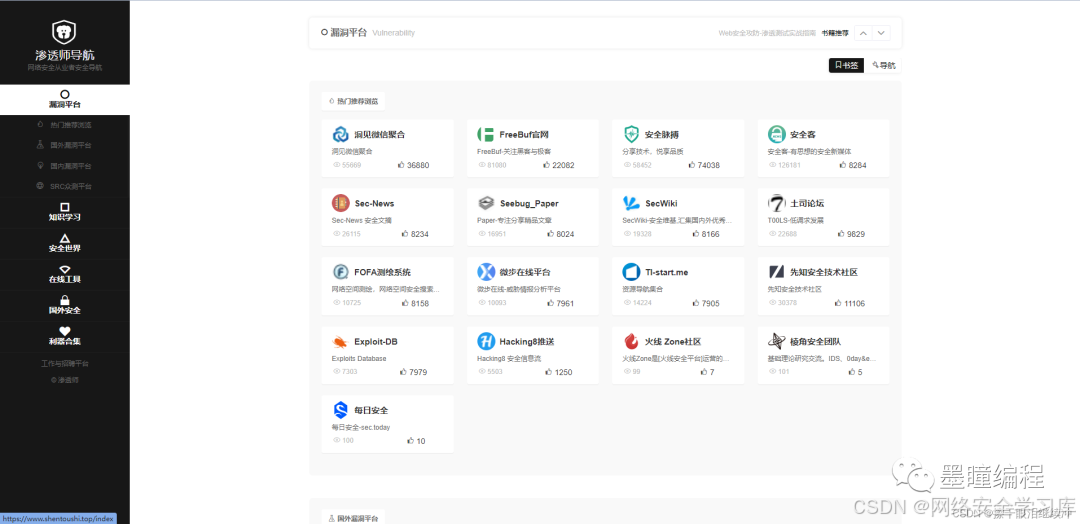The width and height of the screenshot is (1080, 524).
Task: Click thumbs-up on 安全客 card
Action: (843, 165)
